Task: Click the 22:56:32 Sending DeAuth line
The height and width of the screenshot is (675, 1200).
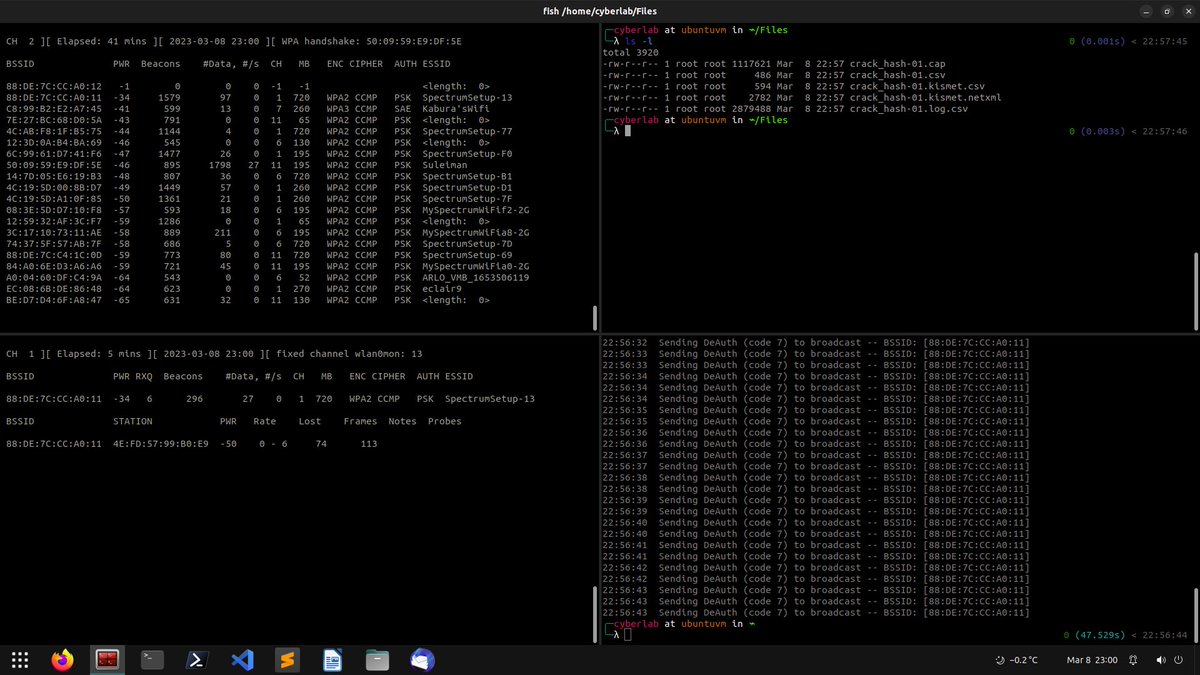Action: 816,343
